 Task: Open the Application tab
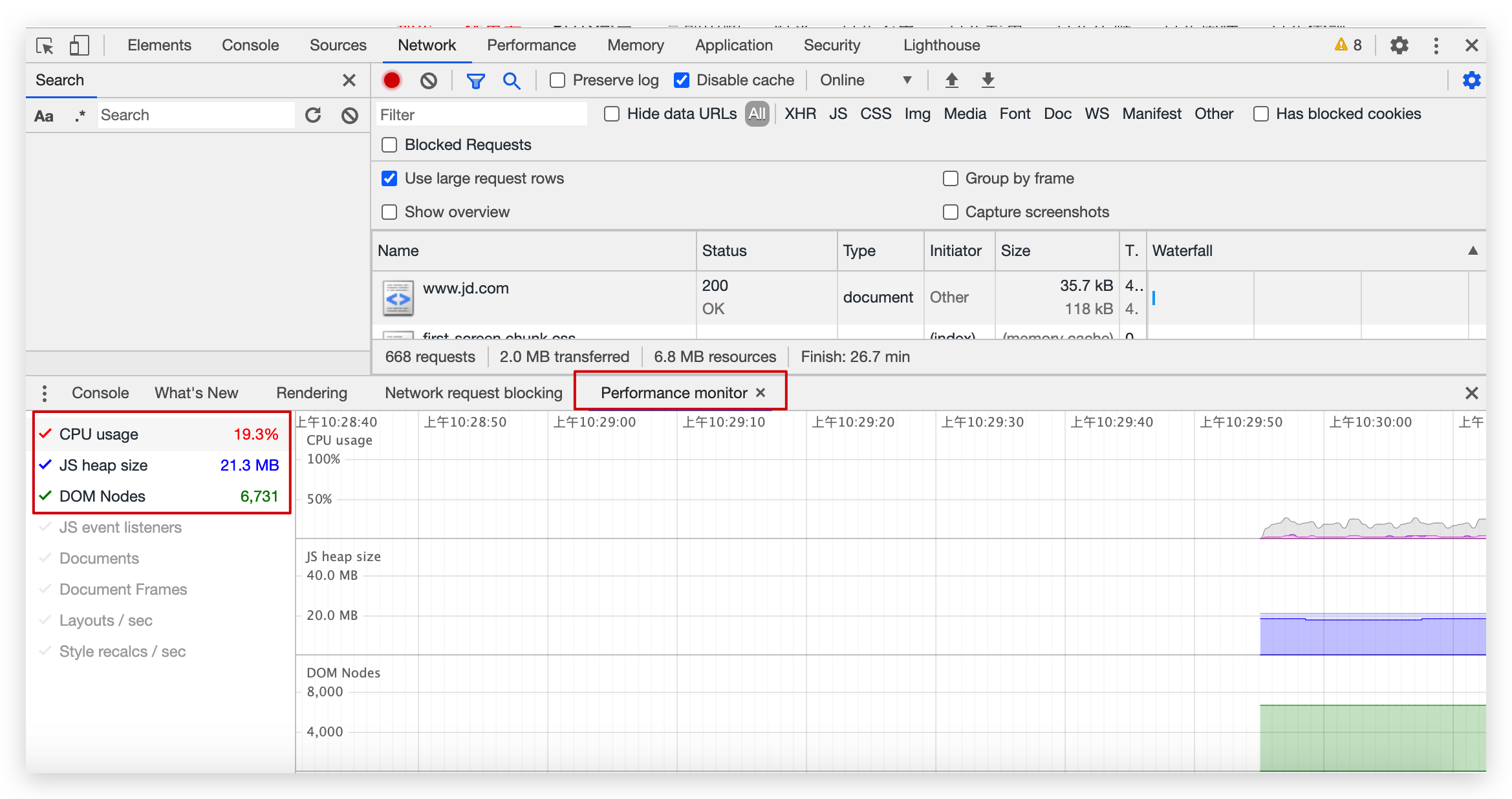tap(733, 45)
